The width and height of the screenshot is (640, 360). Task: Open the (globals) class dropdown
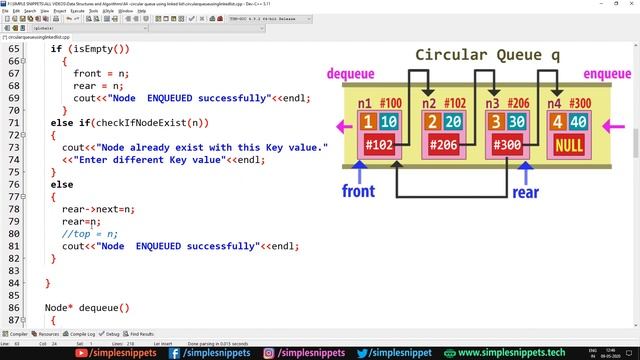[x=89, y=28]
